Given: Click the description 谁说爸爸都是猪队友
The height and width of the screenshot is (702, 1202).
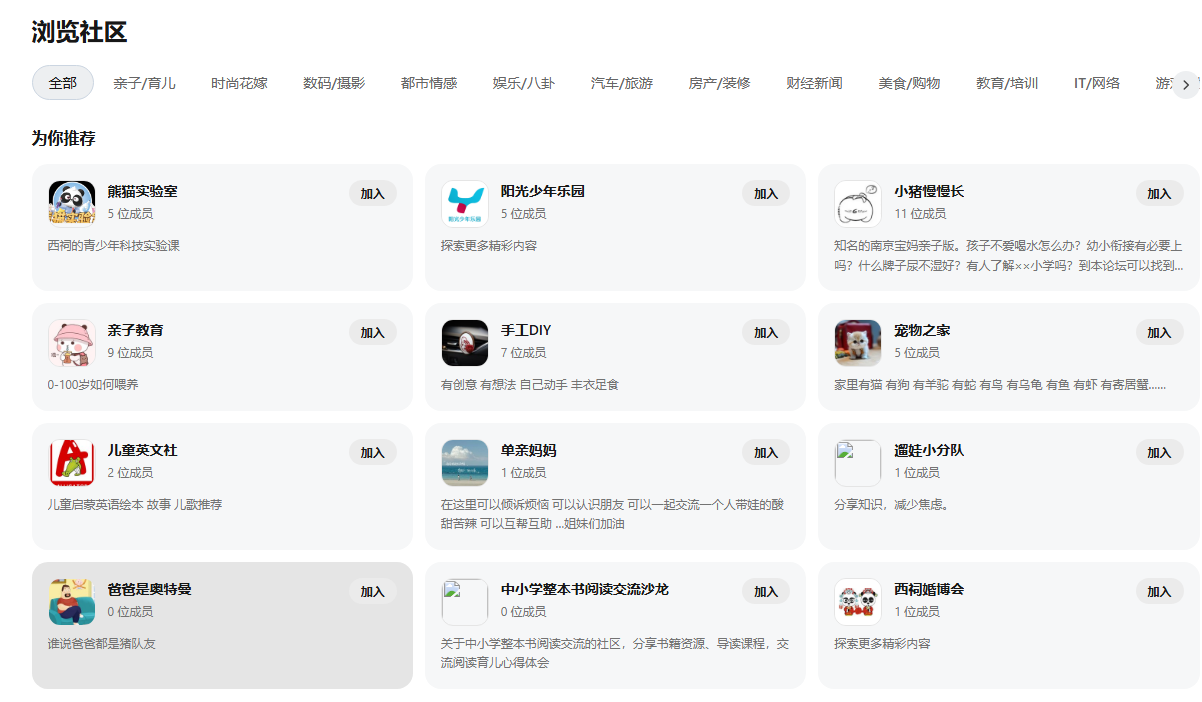Looking at the screenshot, I should [x=101, y=643].
